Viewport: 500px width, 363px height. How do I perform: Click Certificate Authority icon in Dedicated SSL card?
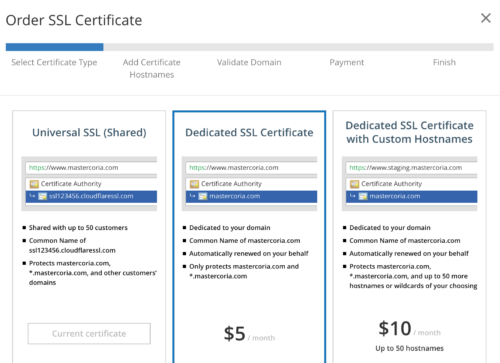[194, 184]
